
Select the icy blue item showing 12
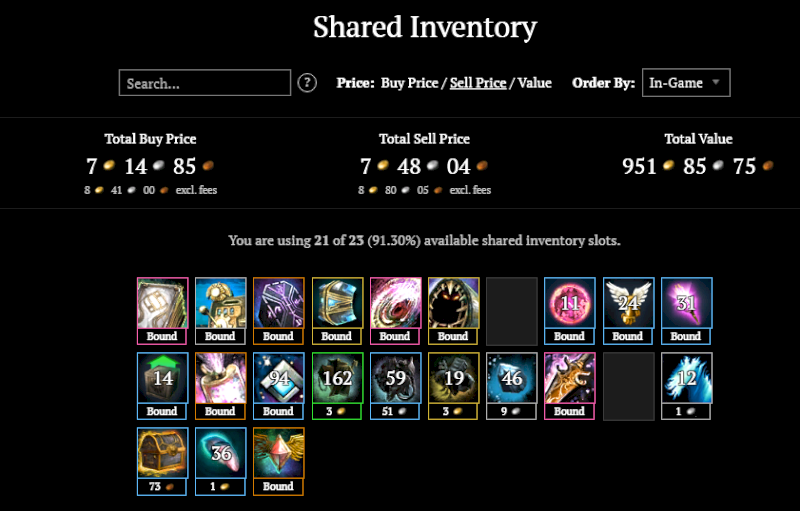[x=686, y=378]
